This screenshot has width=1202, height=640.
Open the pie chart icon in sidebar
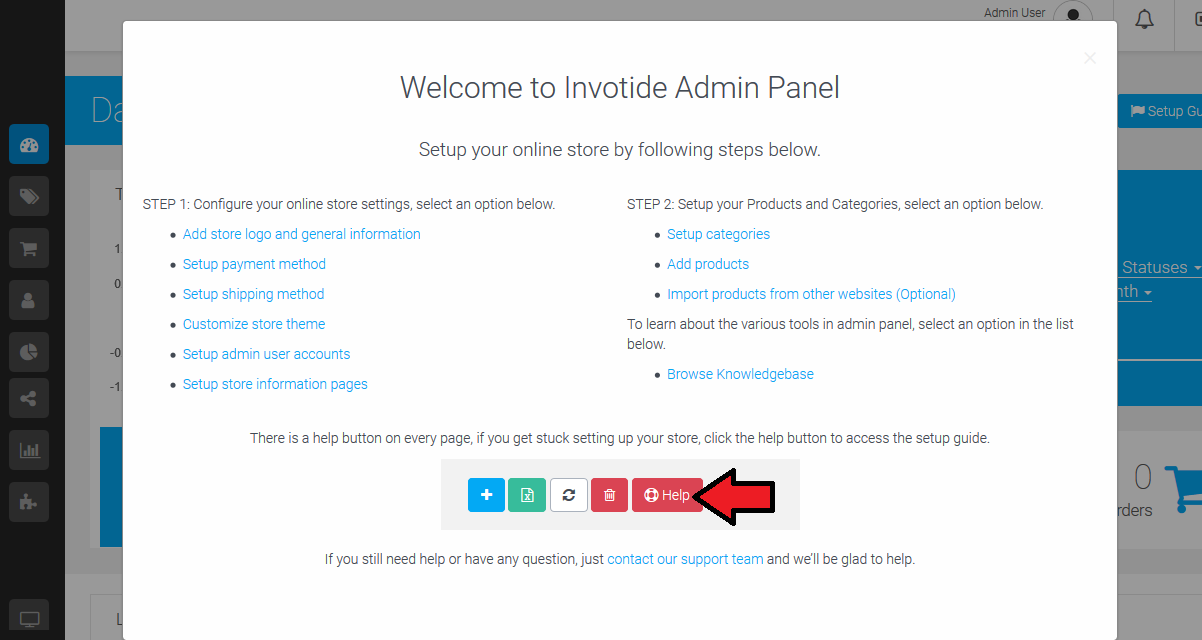(29, 351)
